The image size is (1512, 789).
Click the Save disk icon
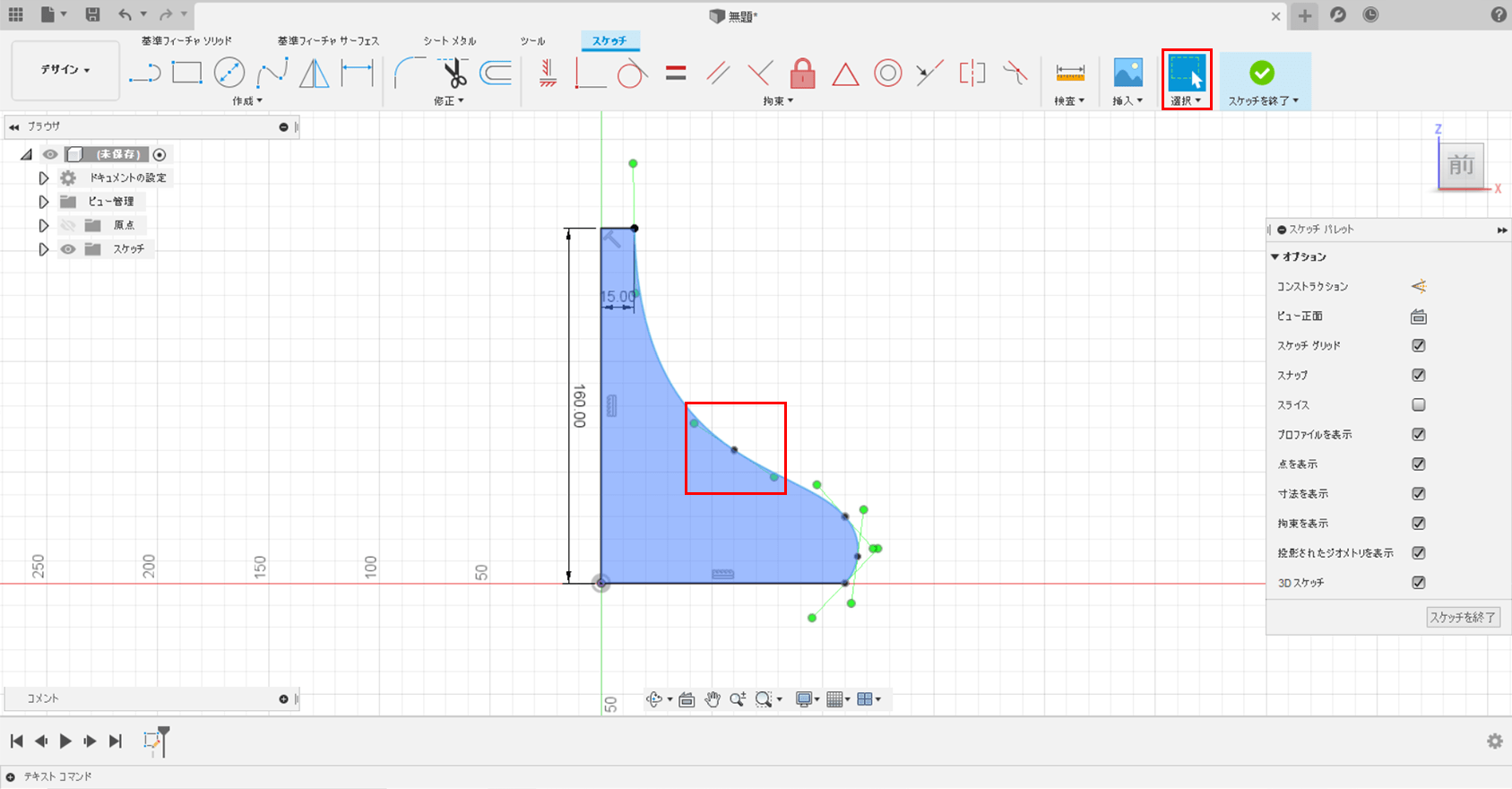[92, 14]
